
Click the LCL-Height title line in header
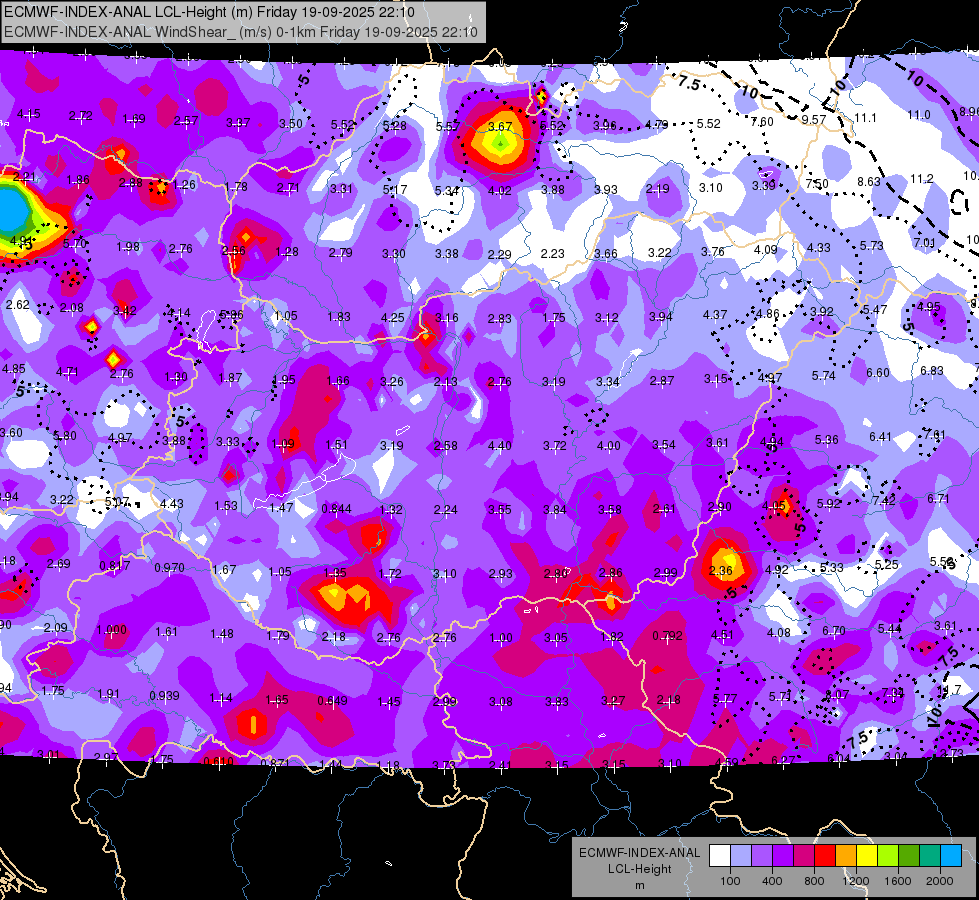point(210,12)
